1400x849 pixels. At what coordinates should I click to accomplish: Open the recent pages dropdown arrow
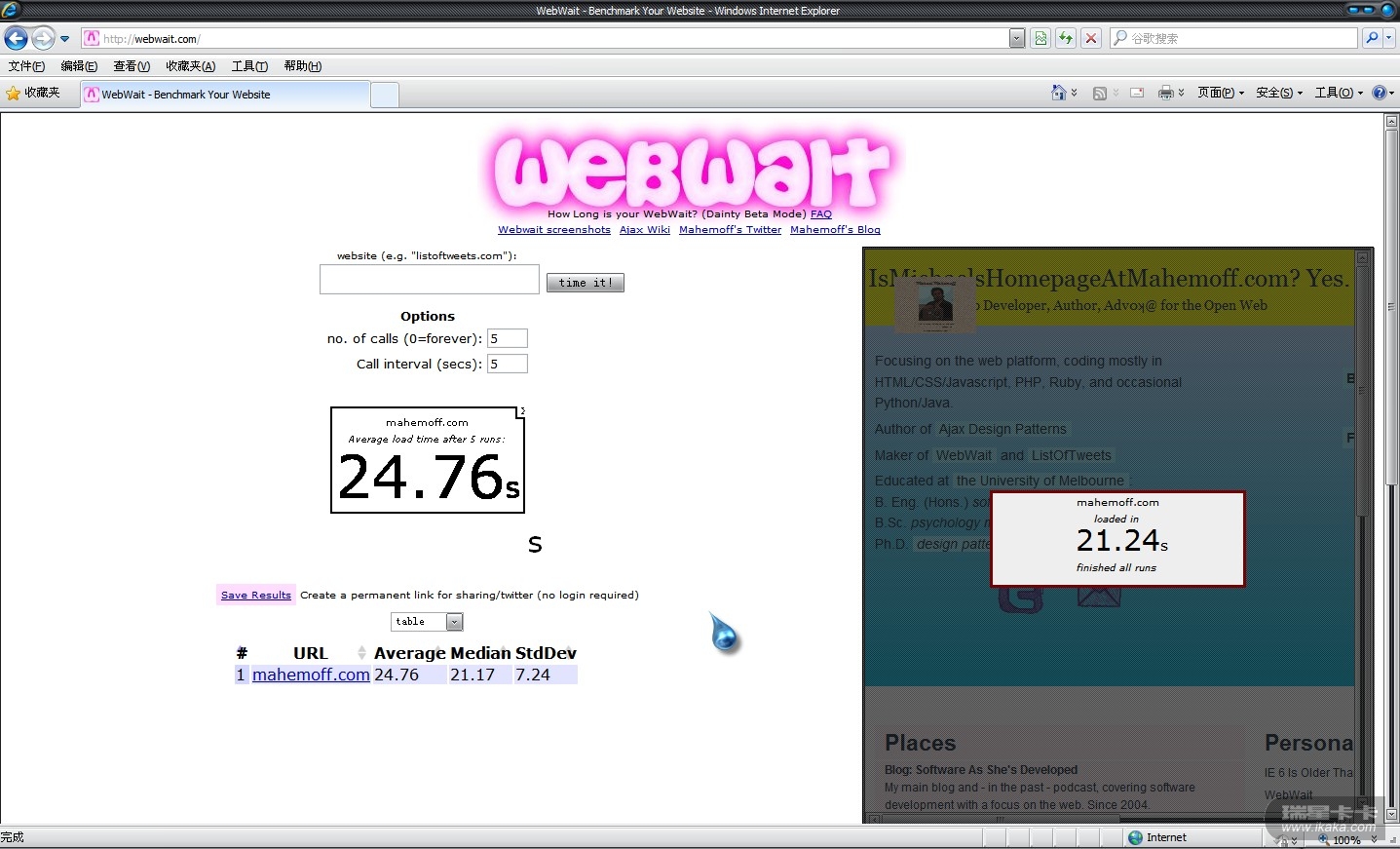65,39
